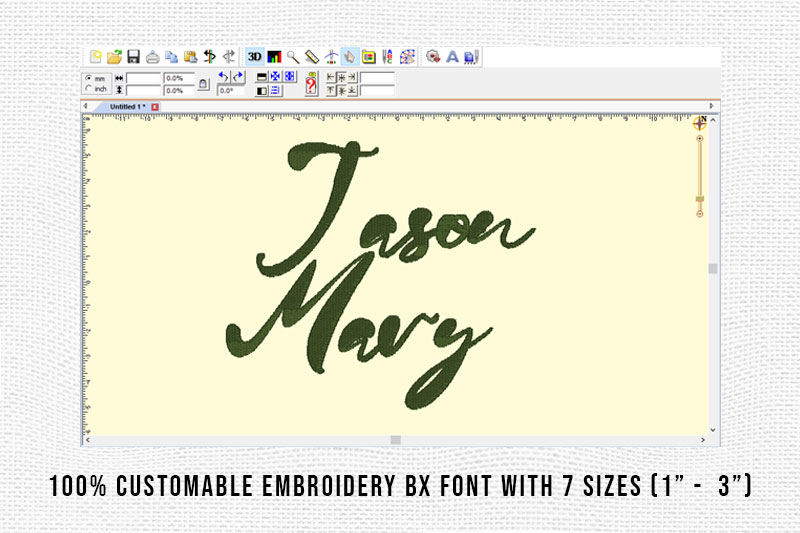Select the mm unit radio button
Screen dimensions: 800x533
(x=89, y=79)
